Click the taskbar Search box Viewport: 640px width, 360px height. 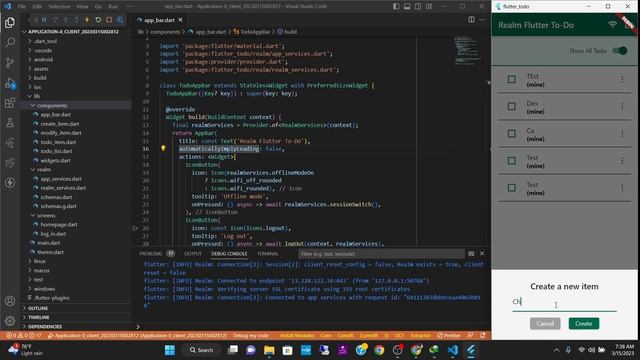tap(202, 350)
